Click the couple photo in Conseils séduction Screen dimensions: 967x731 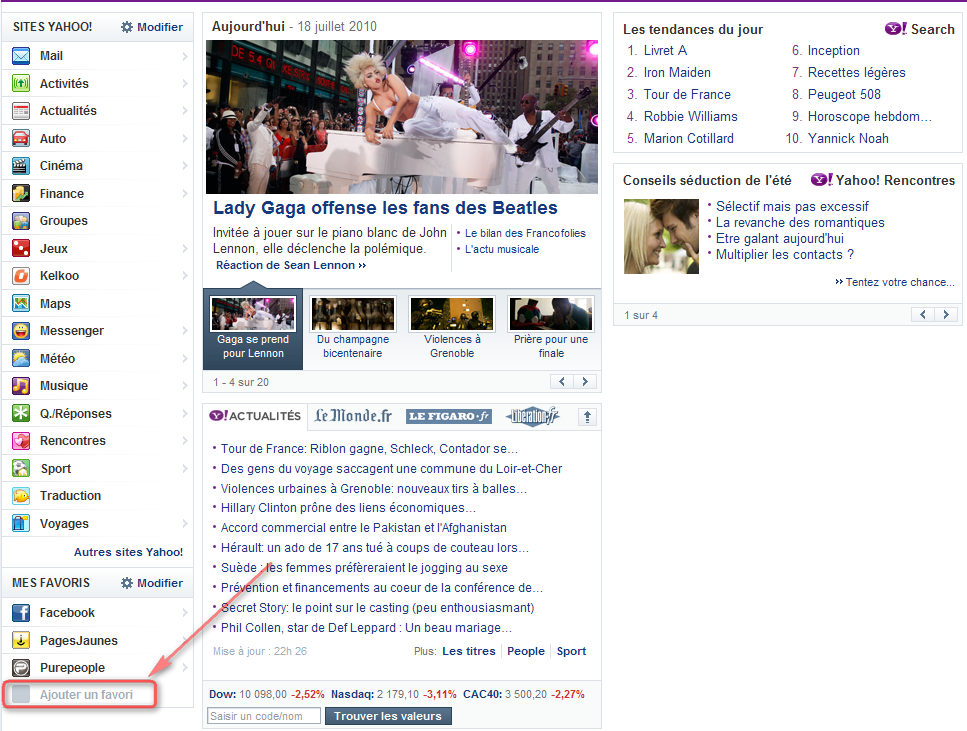[x=661, y=236]
